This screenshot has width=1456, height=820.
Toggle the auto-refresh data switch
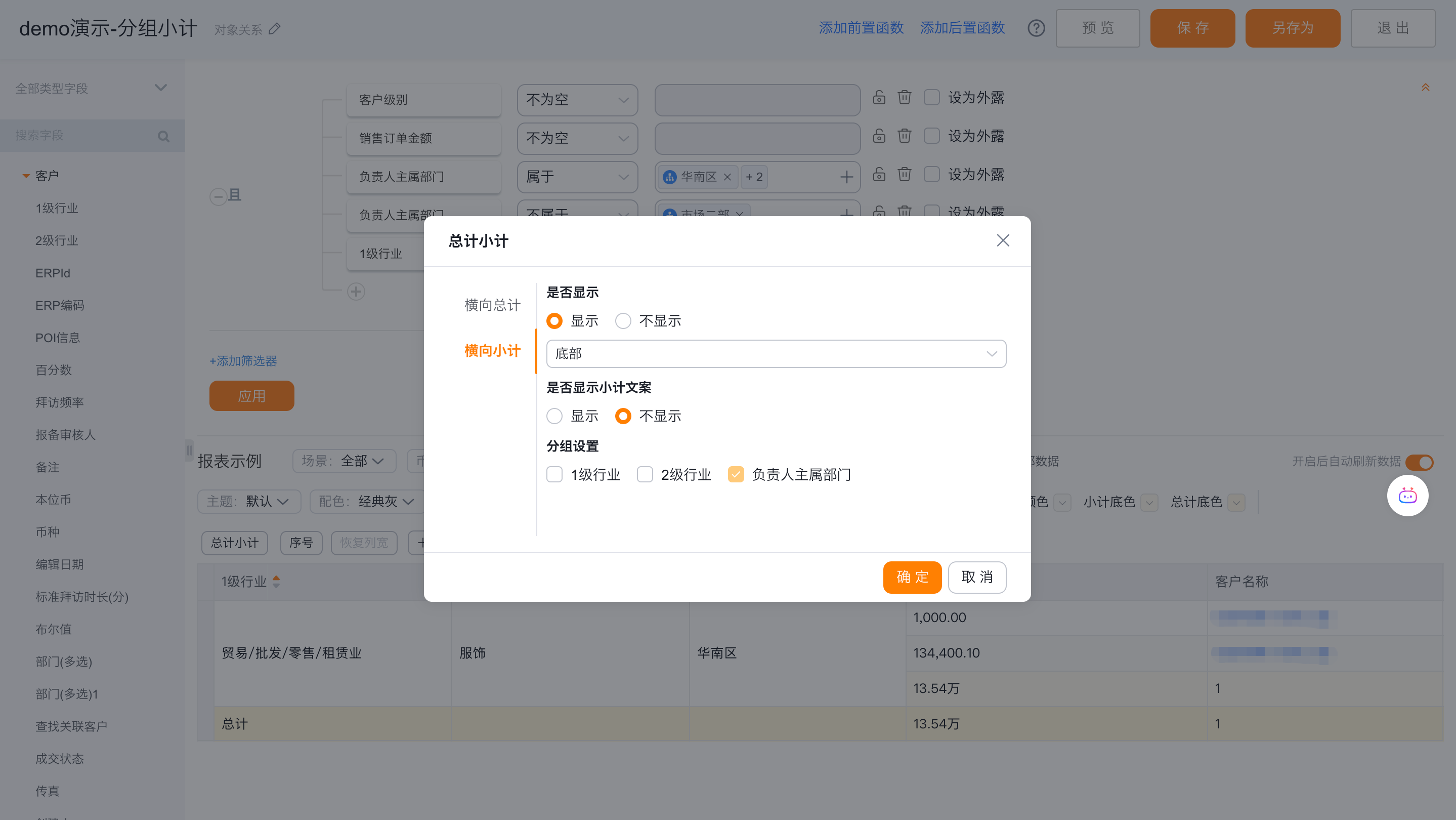tap(1419, 462)
